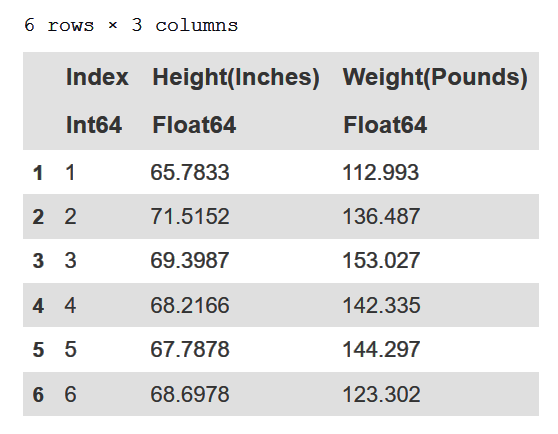Viewport: 558px width, 434px height.
Task: Select weight cell 136.487
Action: (x=381, y=216)
